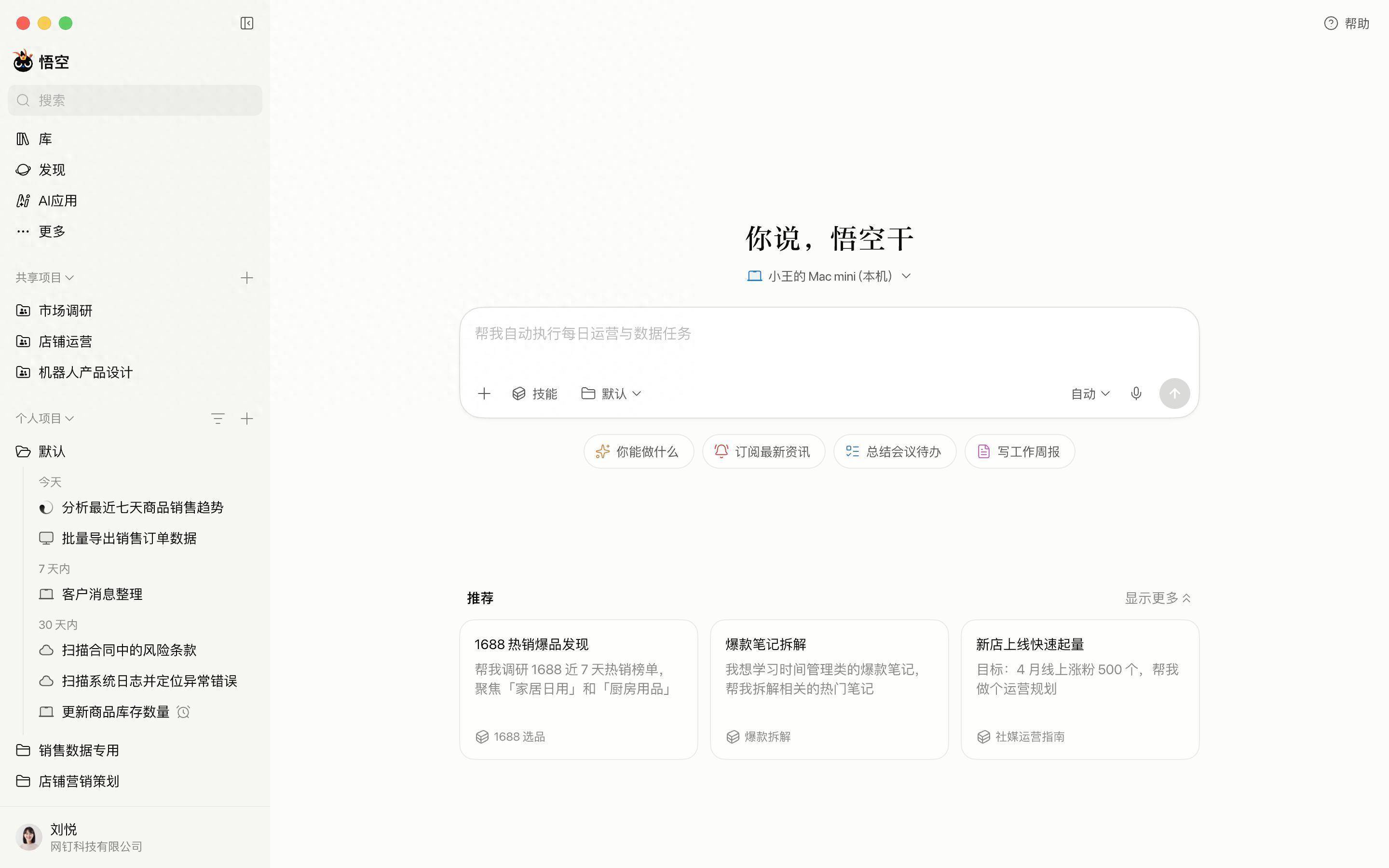1389x868 pixels.
Task: Click the sidebar 搜索 search field
Action: (135, 100)
